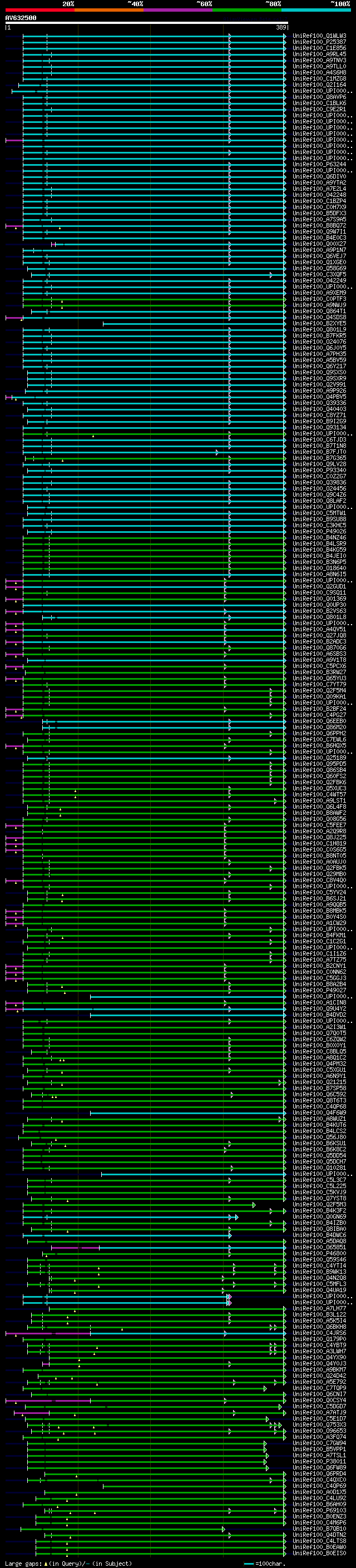Click the white AV632500 query sequence bar
This screenshot has width=356, height=1568.
pyautogui.click(x=147, y=22)
